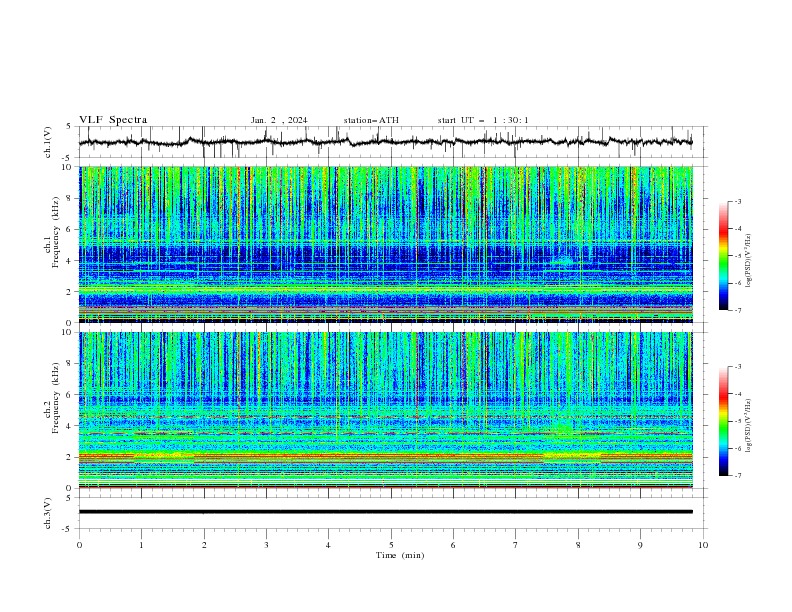Click the log(PSD) label beside the ch.1 color bar
Viewport: 792px width, 612px height.
[x=748, y=261]
